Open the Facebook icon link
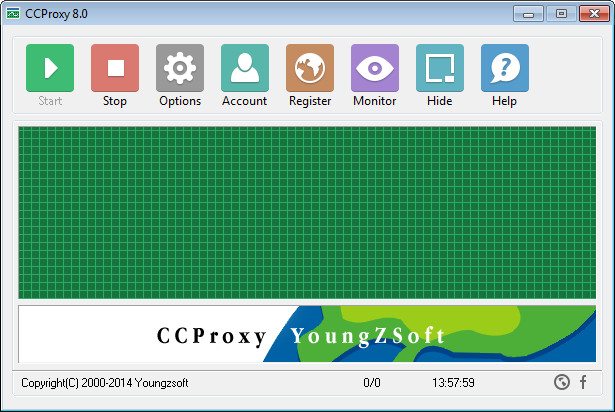Image resolution: width=615 pixels, height=412 pixels. coord(583,382)
